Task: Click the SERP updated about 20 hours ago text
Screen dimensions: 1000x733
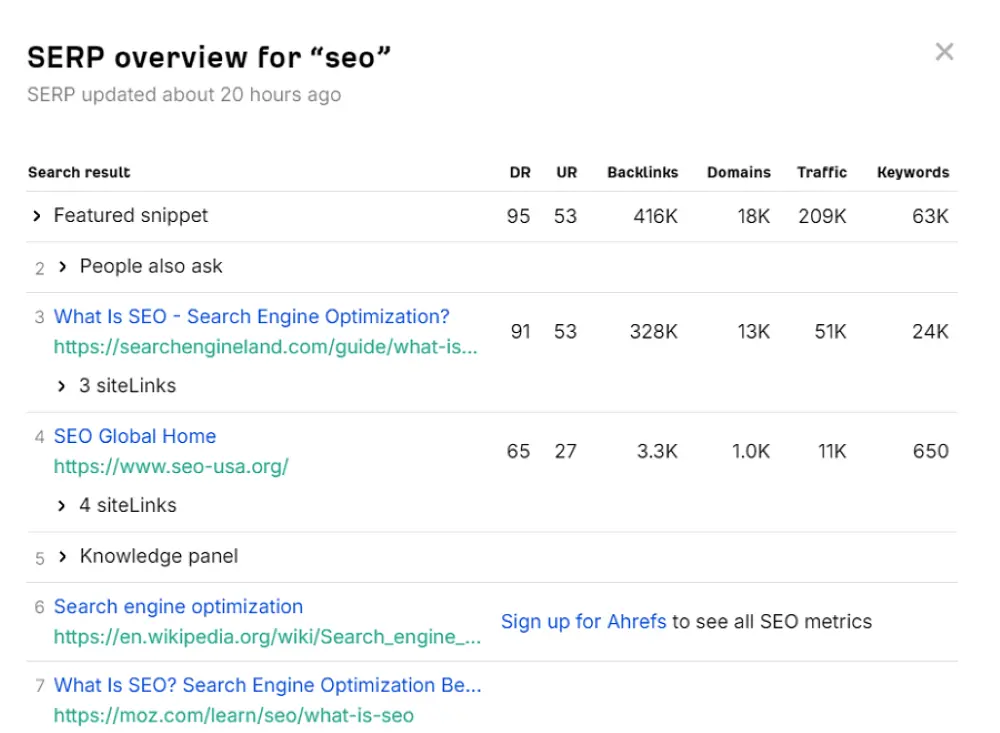Action: click(184, 94)
